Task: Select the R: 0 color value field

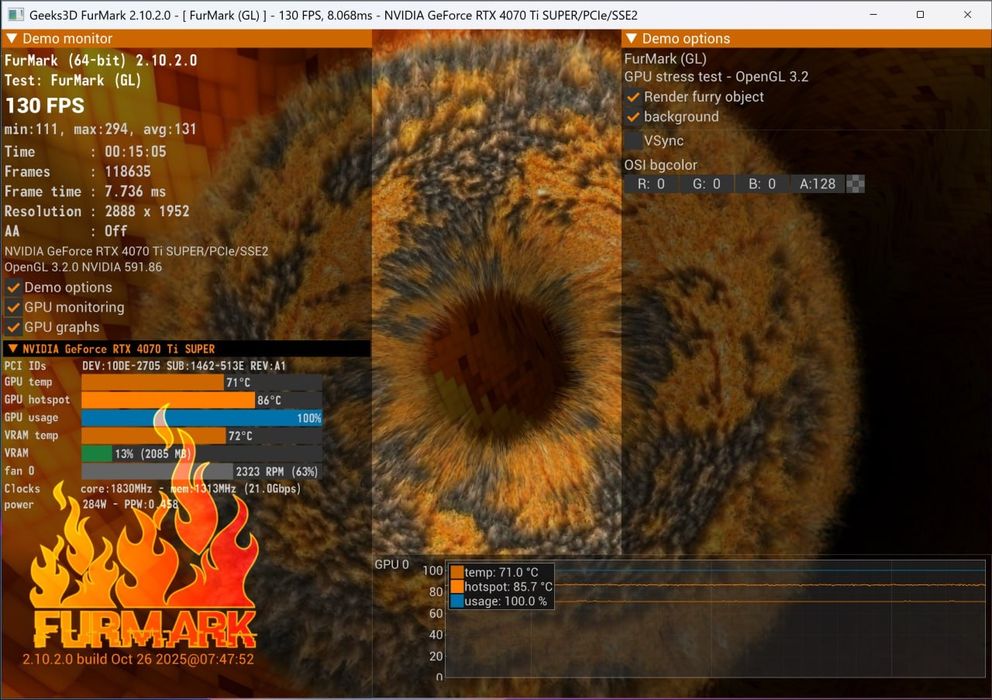Action: [x=651, y=184]
